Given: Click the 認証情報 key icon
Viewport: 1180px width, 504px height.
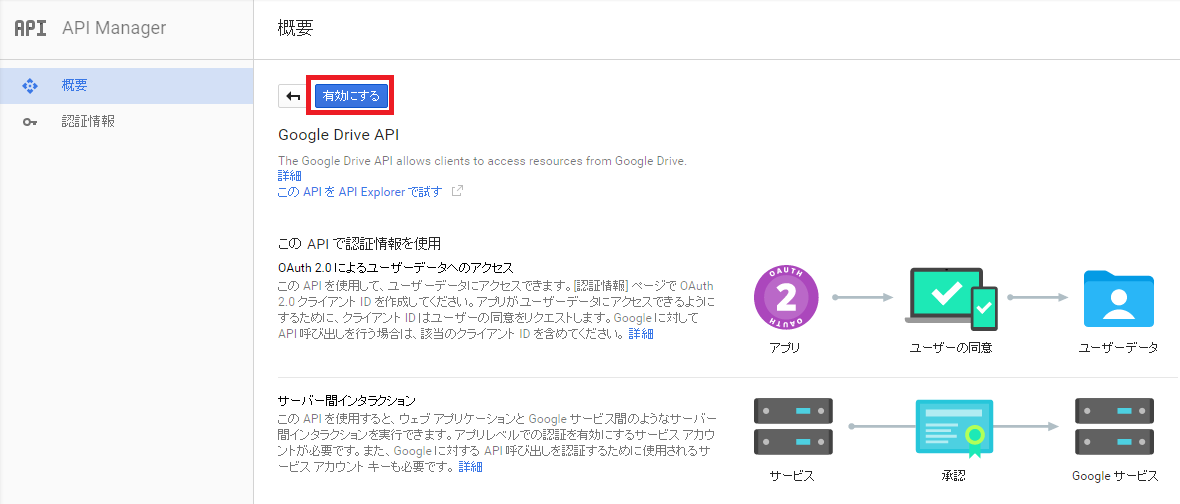Looking at the screenshot, I should coord(30,122).
